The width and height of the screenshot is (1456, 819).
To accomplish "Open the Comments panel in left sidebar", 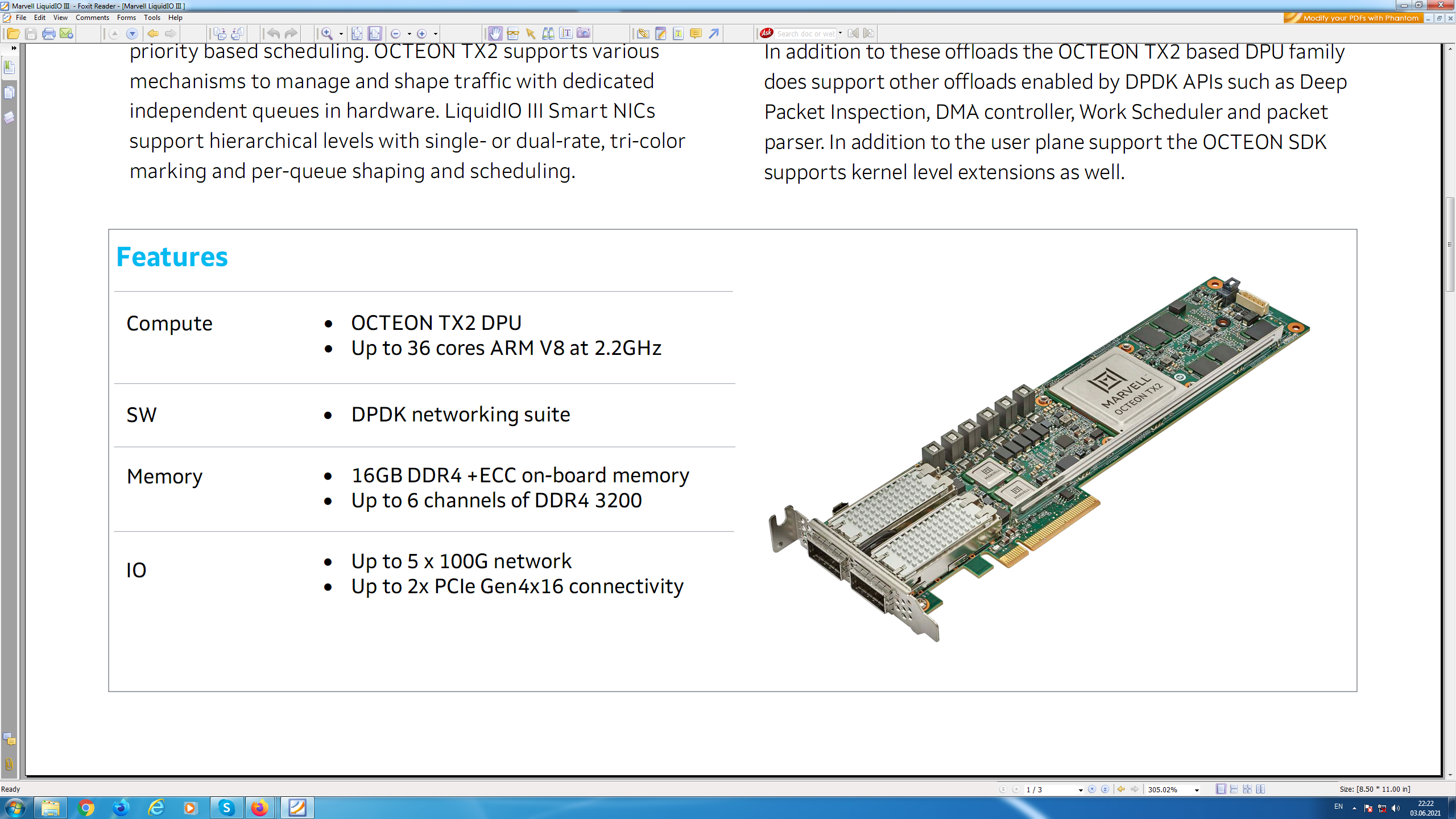I will click(9, 739).
